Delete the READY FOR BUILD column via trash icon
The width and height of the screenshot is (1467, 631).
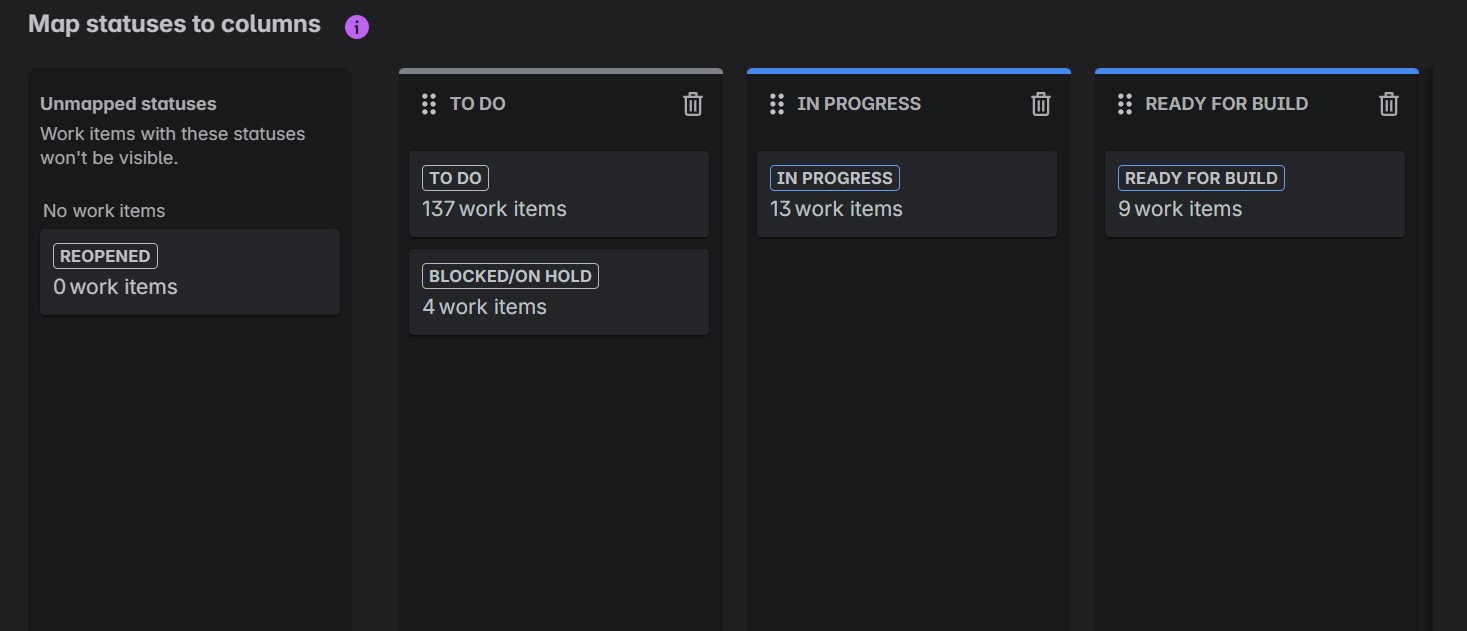point(1388,103)
